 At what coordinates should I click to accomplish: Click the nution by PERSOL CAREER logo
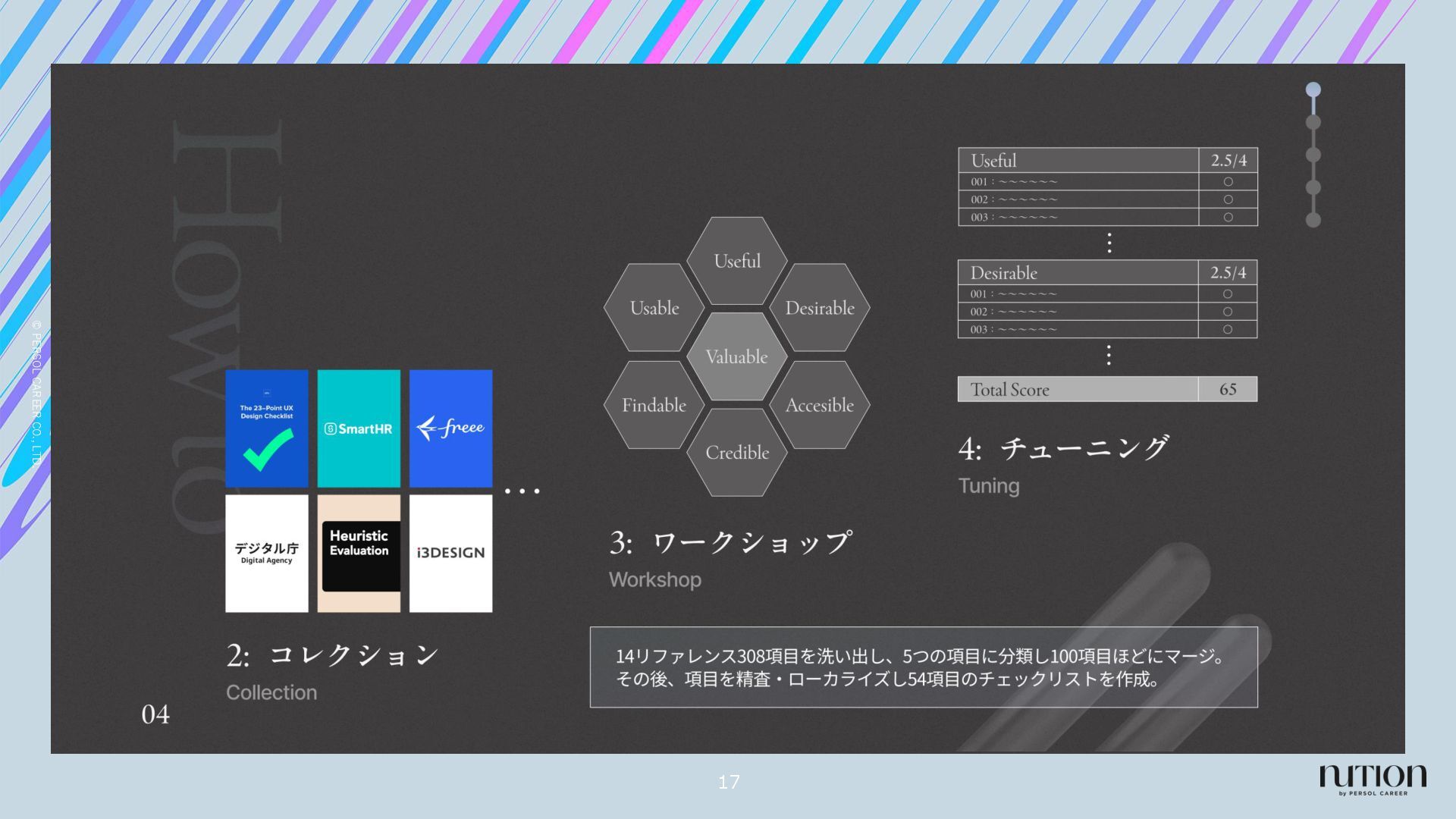[x=1373, y=780]
